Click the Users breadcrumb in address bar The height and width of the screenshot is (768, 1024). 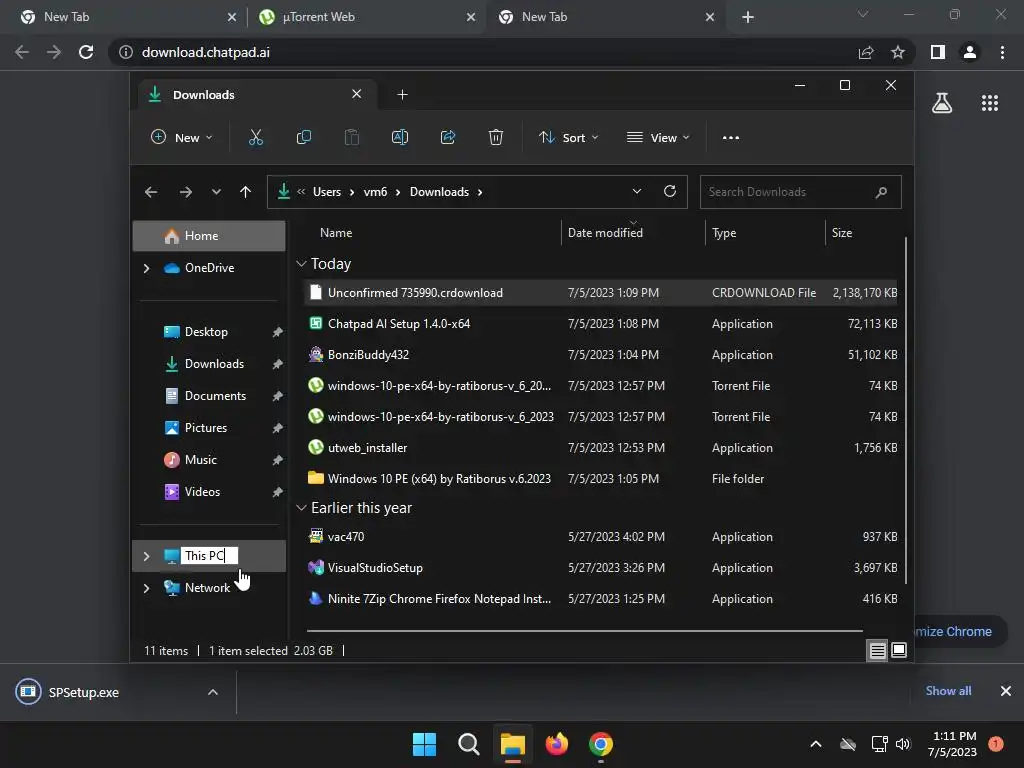pos(327,192)
